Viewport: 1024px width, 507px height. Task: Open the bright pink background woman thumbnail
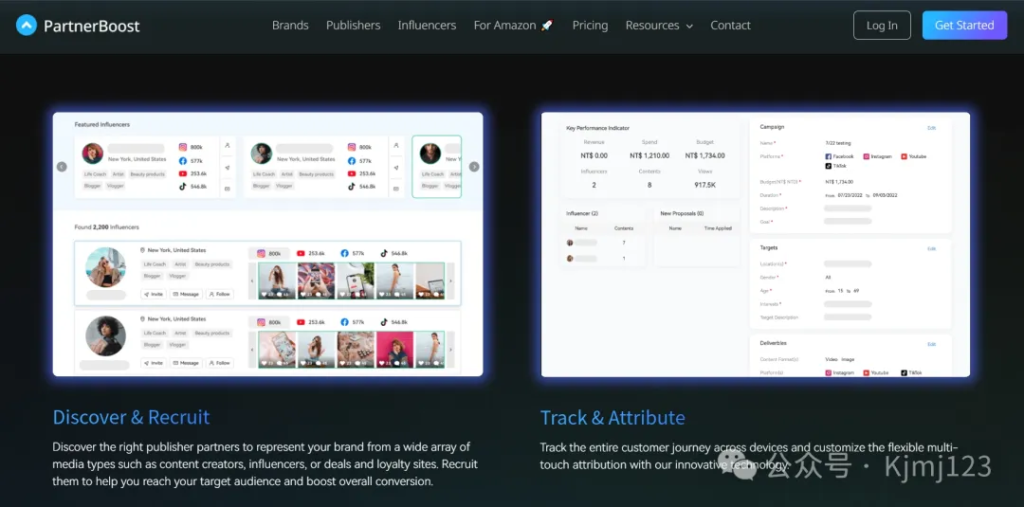tap(394, 350)
